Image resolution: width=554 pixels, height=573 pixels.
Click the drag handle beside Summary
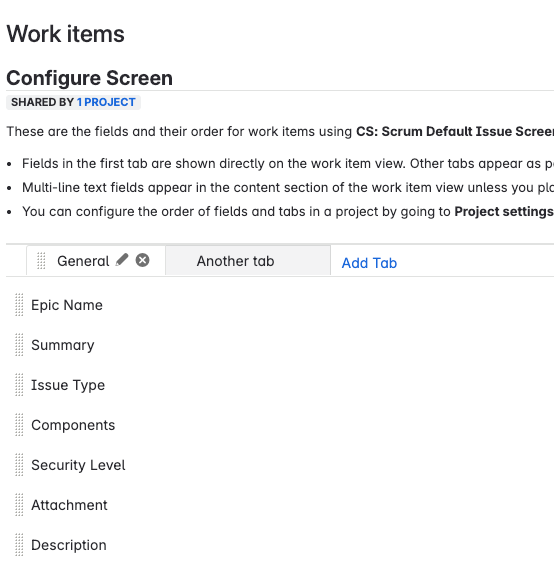[19, 345]
